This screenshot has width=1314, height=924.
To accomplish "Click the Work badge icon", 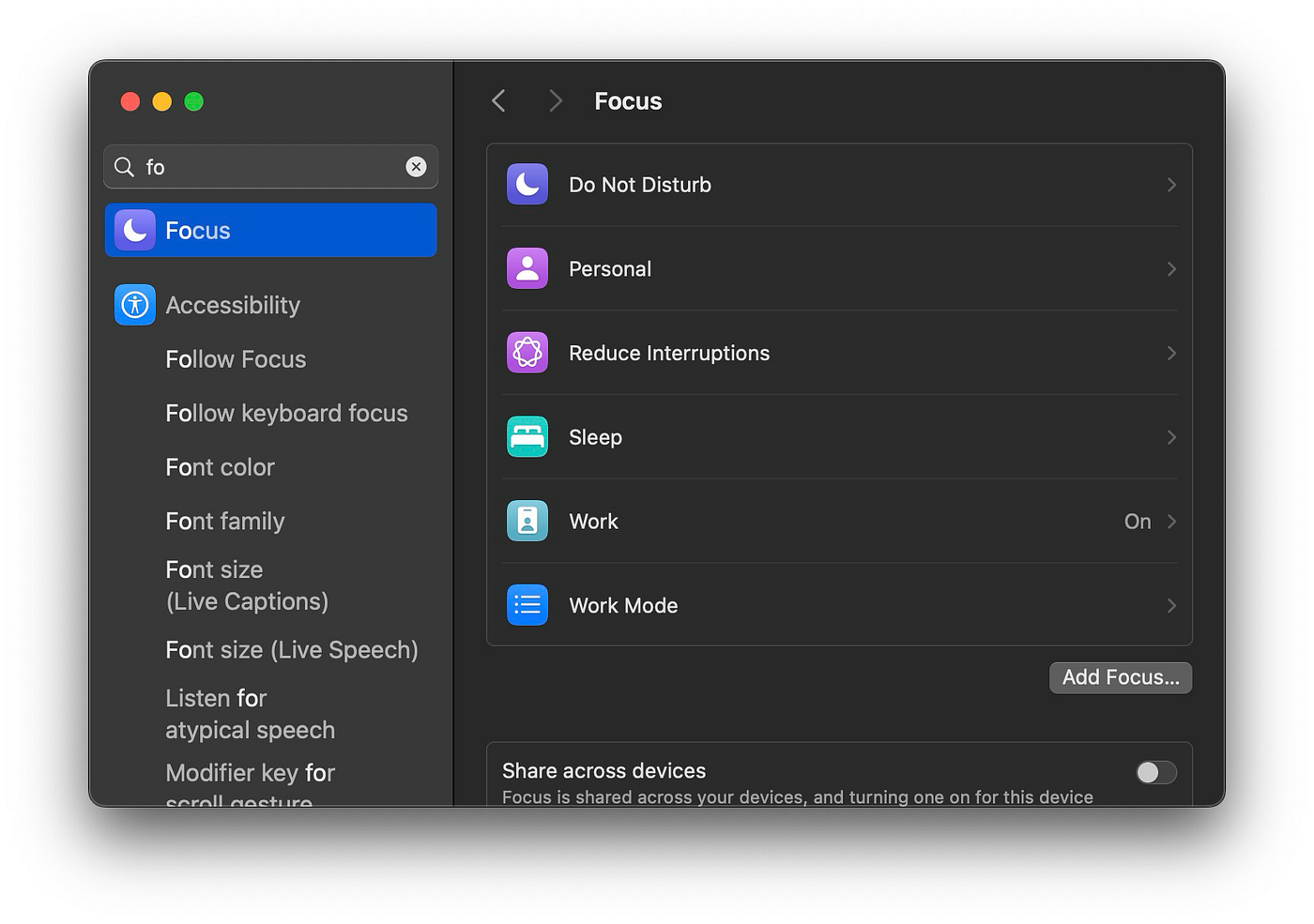I will point(527,522).
